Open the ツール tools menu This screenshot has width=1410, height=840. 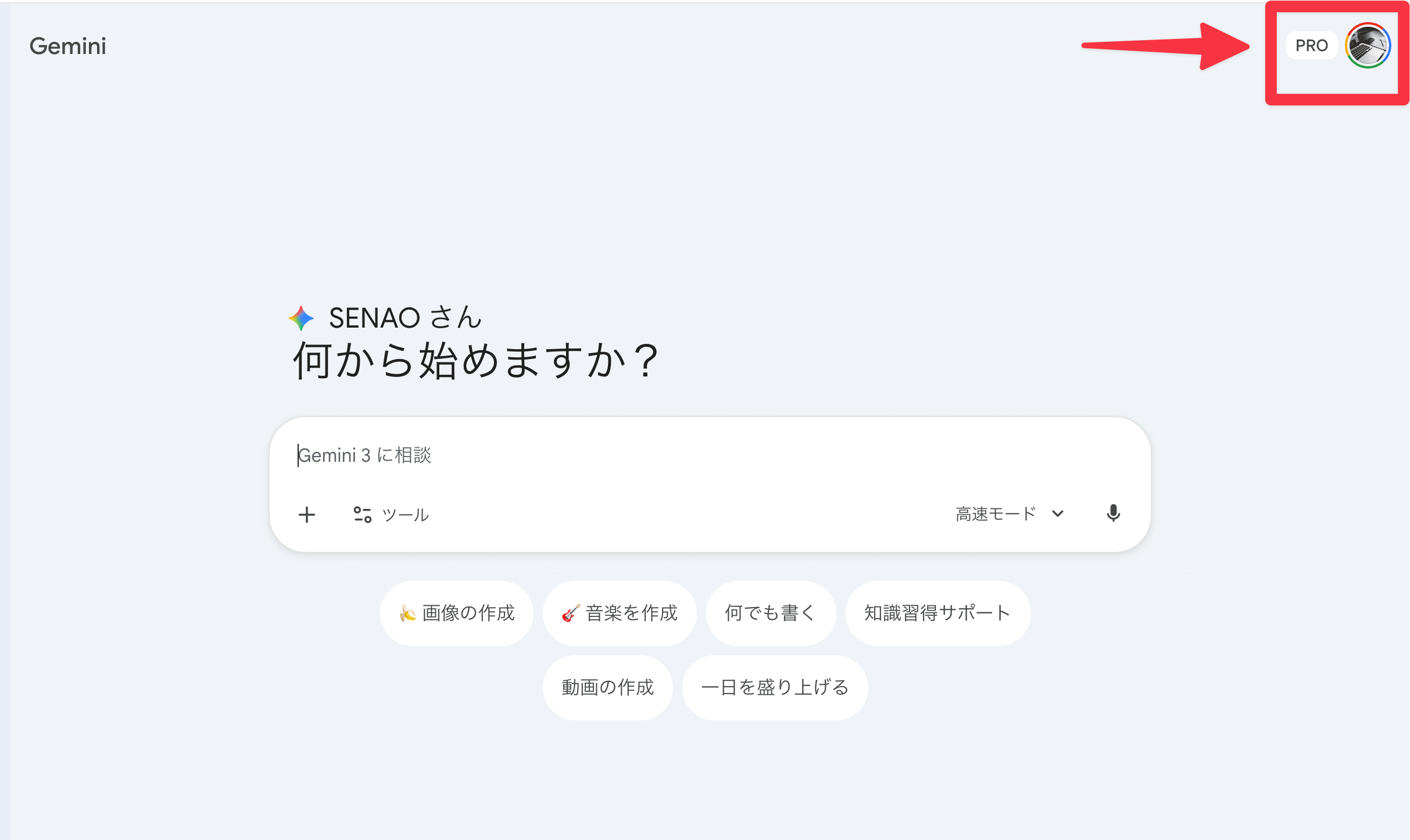pos(391,514)
